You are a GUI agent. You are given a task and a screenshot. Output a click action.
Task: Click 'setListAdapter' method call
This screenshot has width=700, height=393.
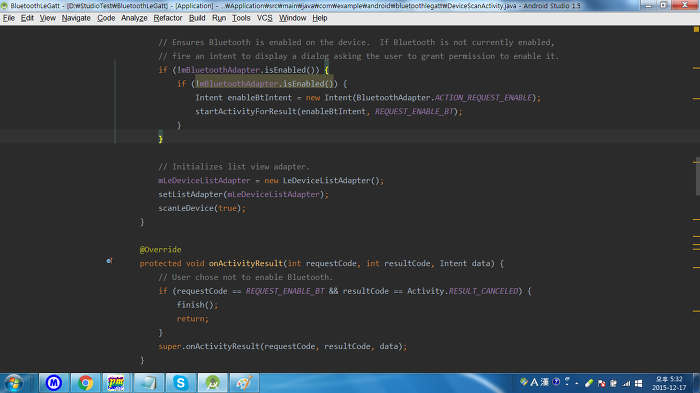tap(191, 194)
